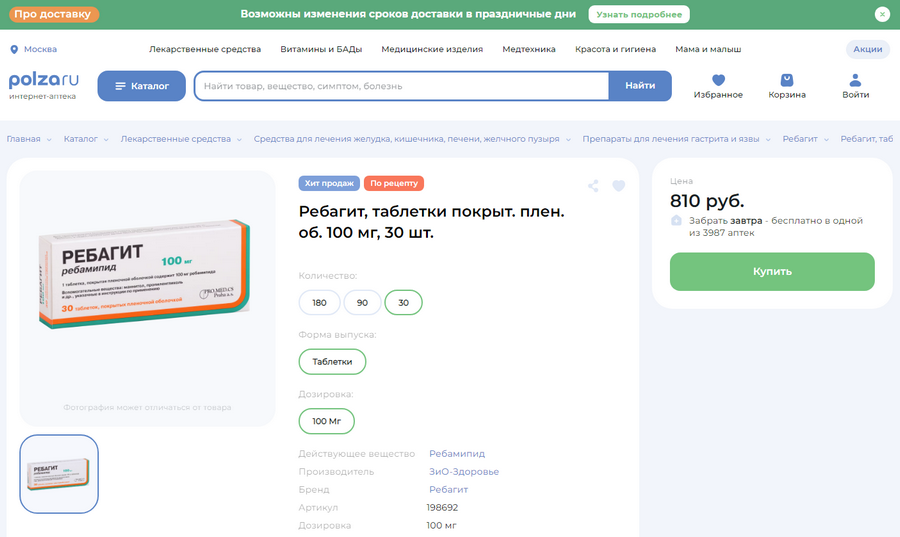Click the По рецепту badge
The height and width of the screenshot is (537, 900).
click(394, 183)
